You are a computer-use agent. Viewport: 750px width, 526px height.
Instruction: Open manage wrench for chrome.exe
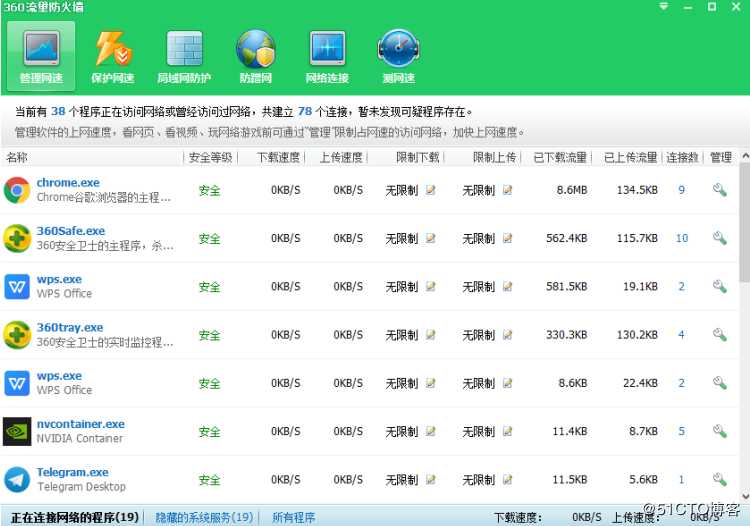(x=719, y=190)
